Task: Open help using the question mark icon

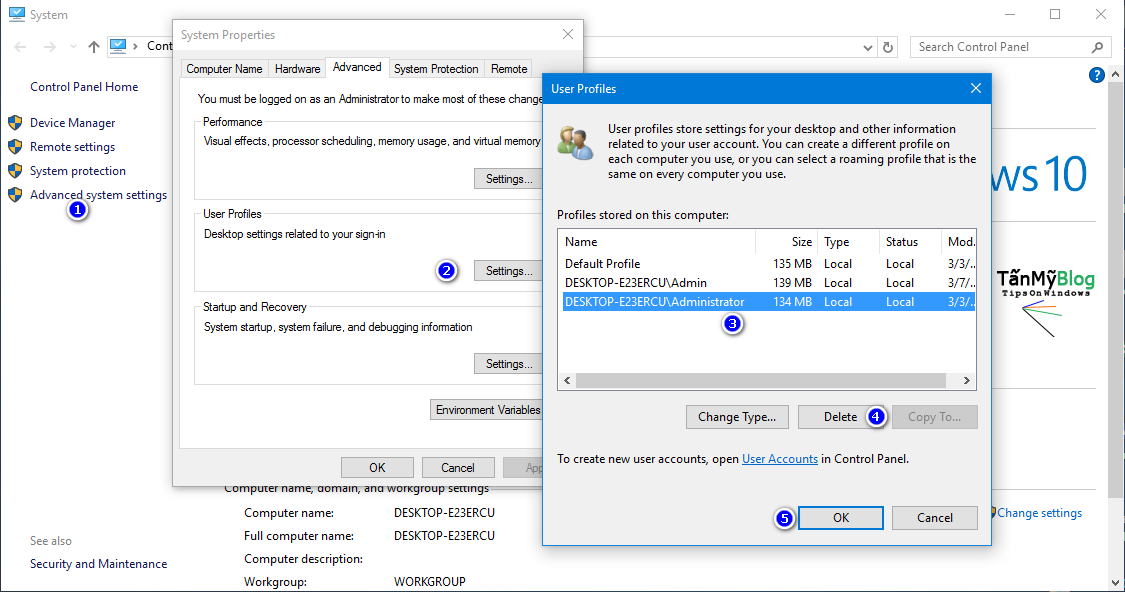Action: pos(1096,74)
